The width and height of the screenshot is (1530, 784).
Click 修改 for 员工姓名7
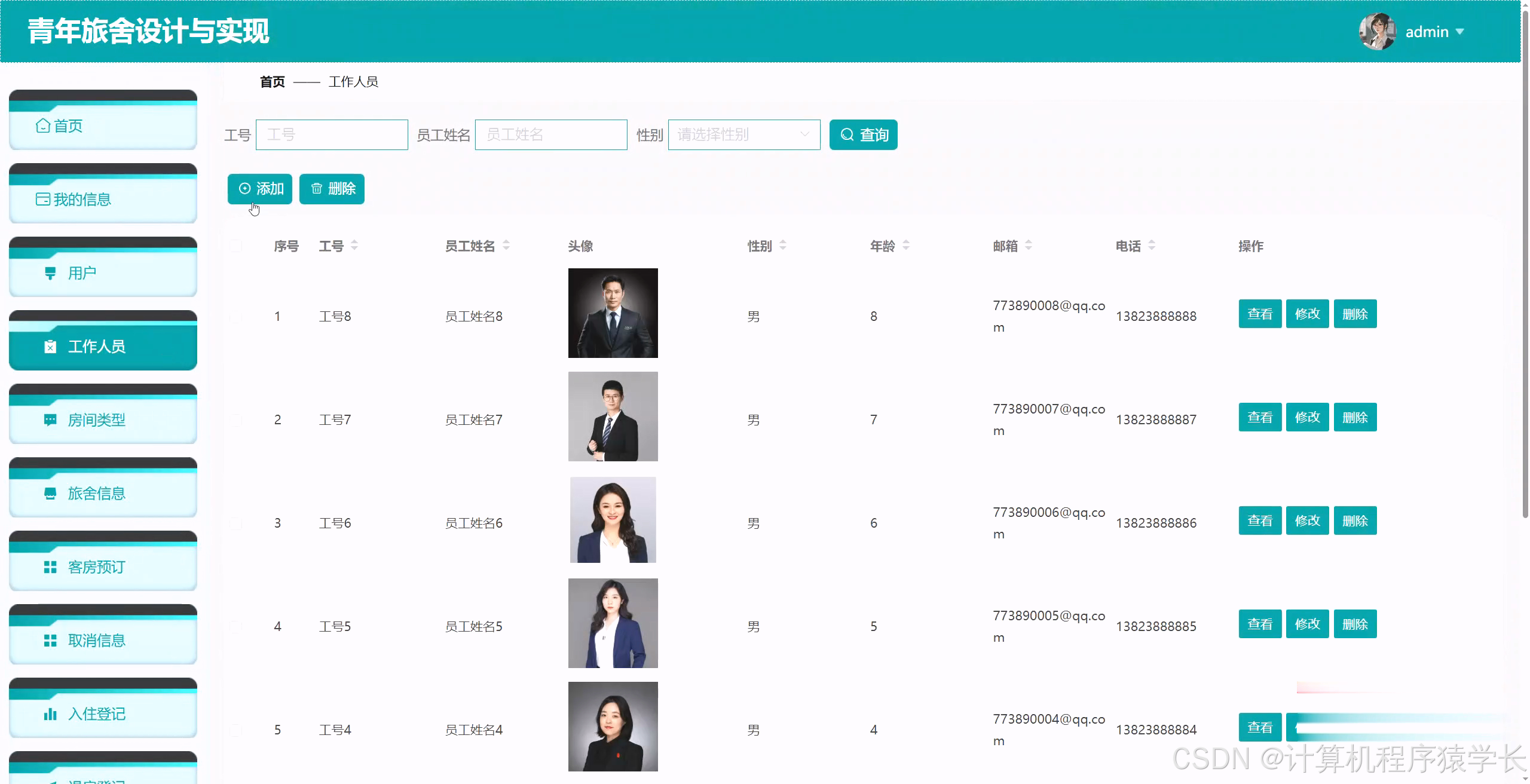coord(1307,417)
